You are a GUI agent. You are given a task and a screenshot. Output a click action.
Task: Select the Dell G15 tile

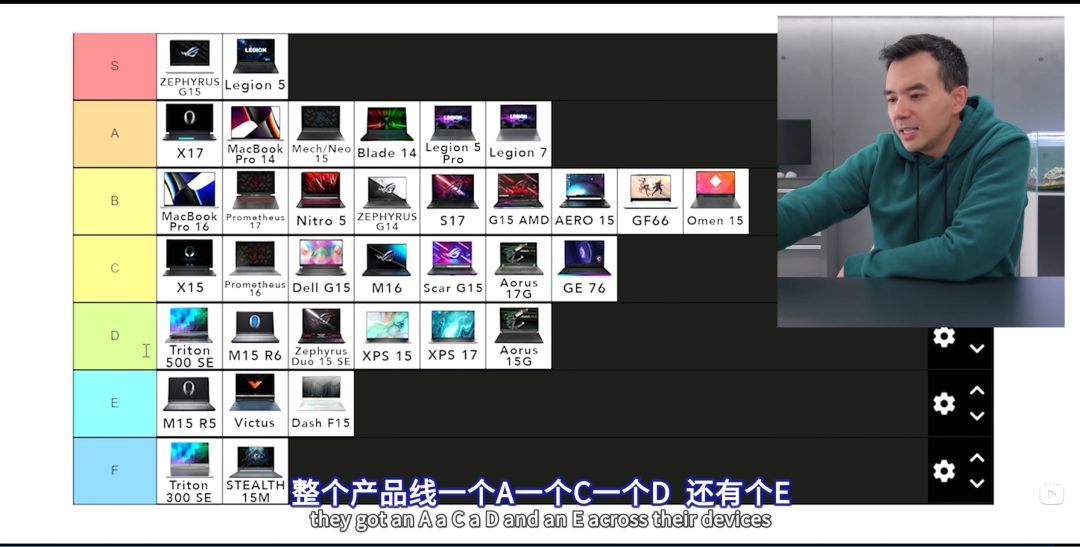[321, 269]
